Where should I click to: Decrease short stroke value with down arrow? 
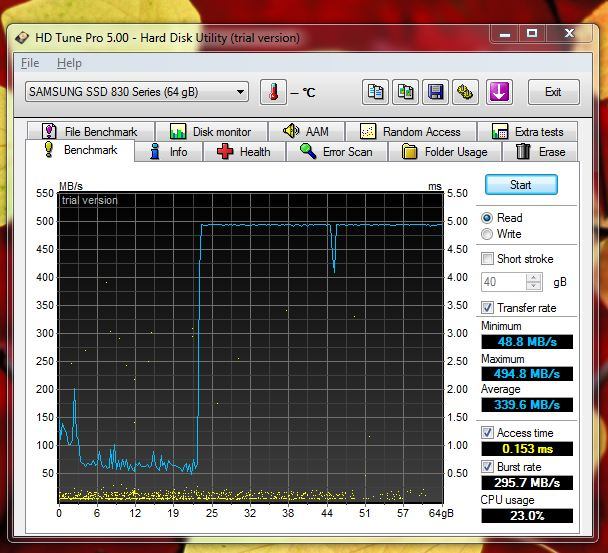click(534, 286)
